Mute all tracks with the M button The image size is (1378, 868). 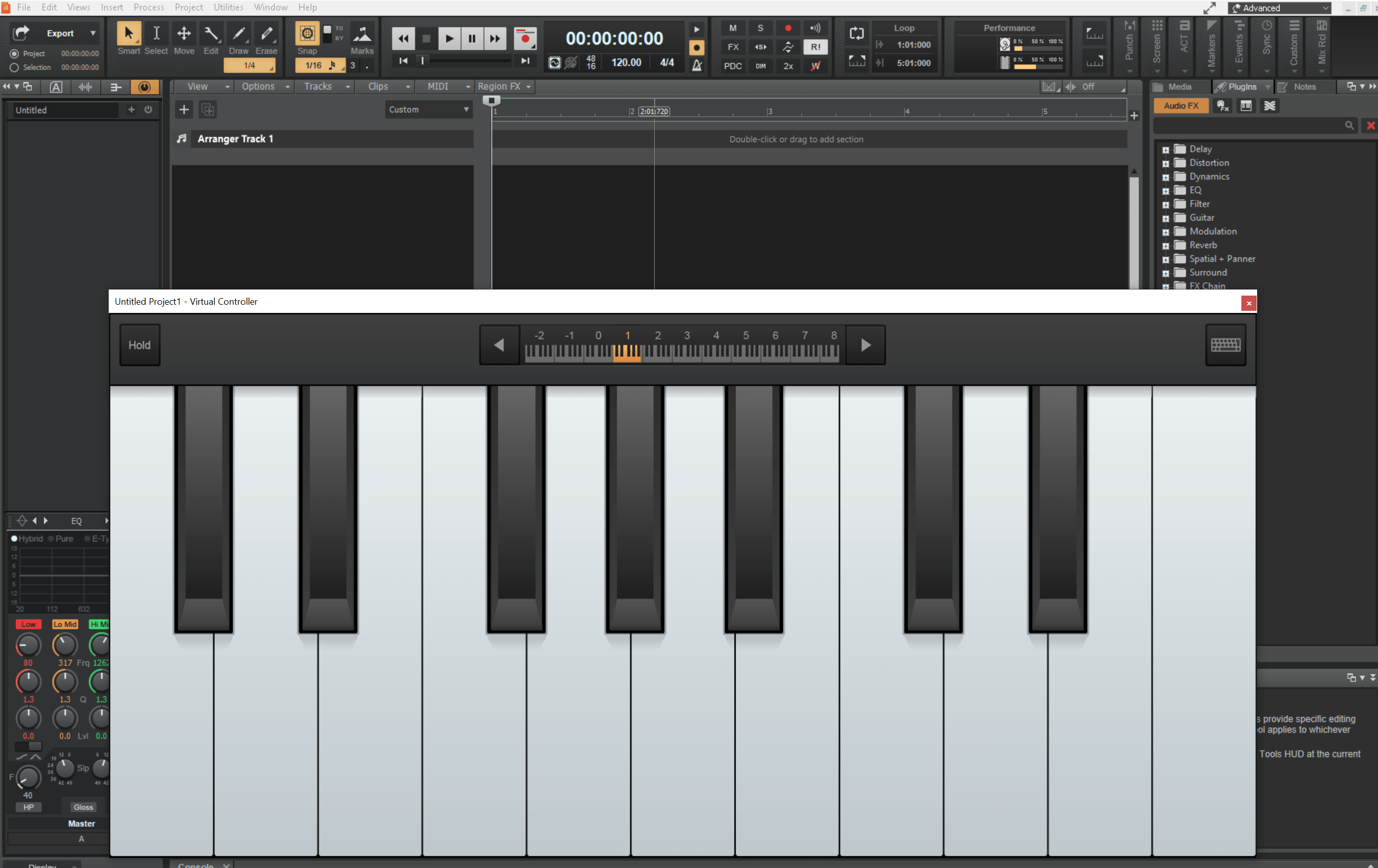point(732,27)
